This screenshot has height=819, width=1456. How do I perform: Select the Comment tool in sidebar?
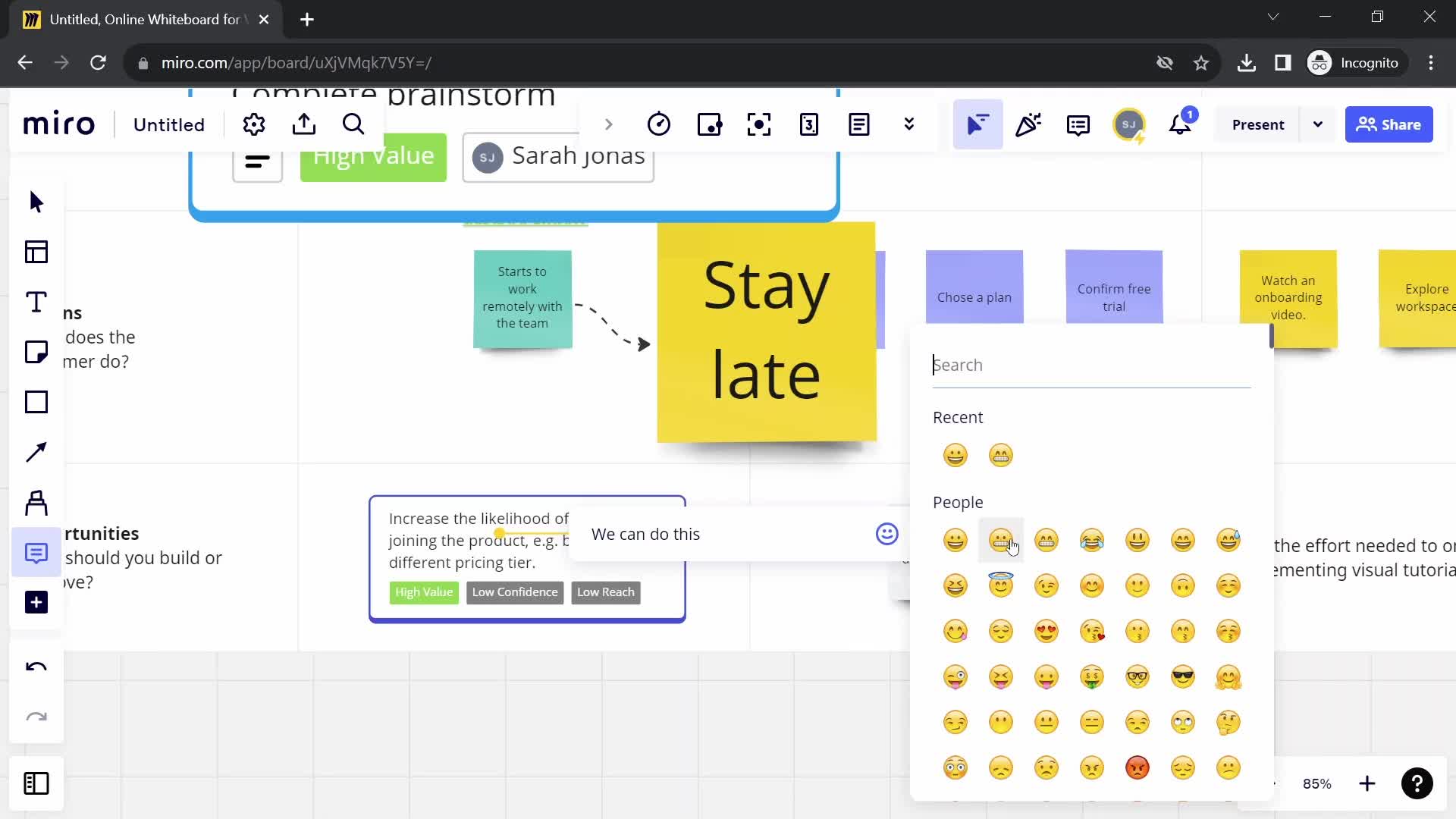click(36, 553)
